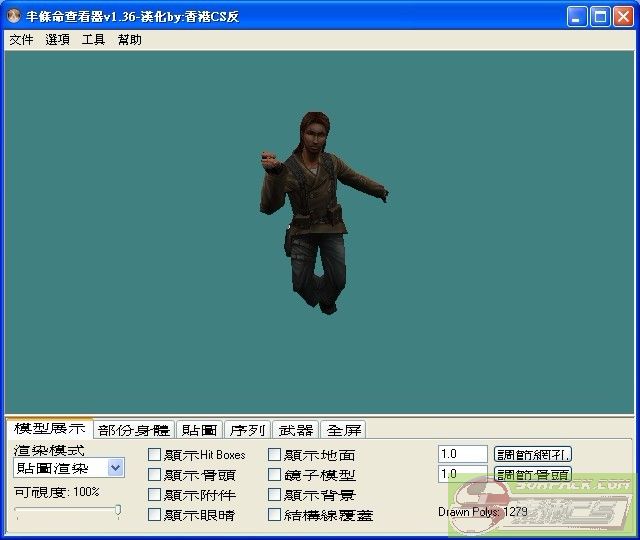Open the 選項 menu
The image size is (640, 540).
tap(57, 40)
